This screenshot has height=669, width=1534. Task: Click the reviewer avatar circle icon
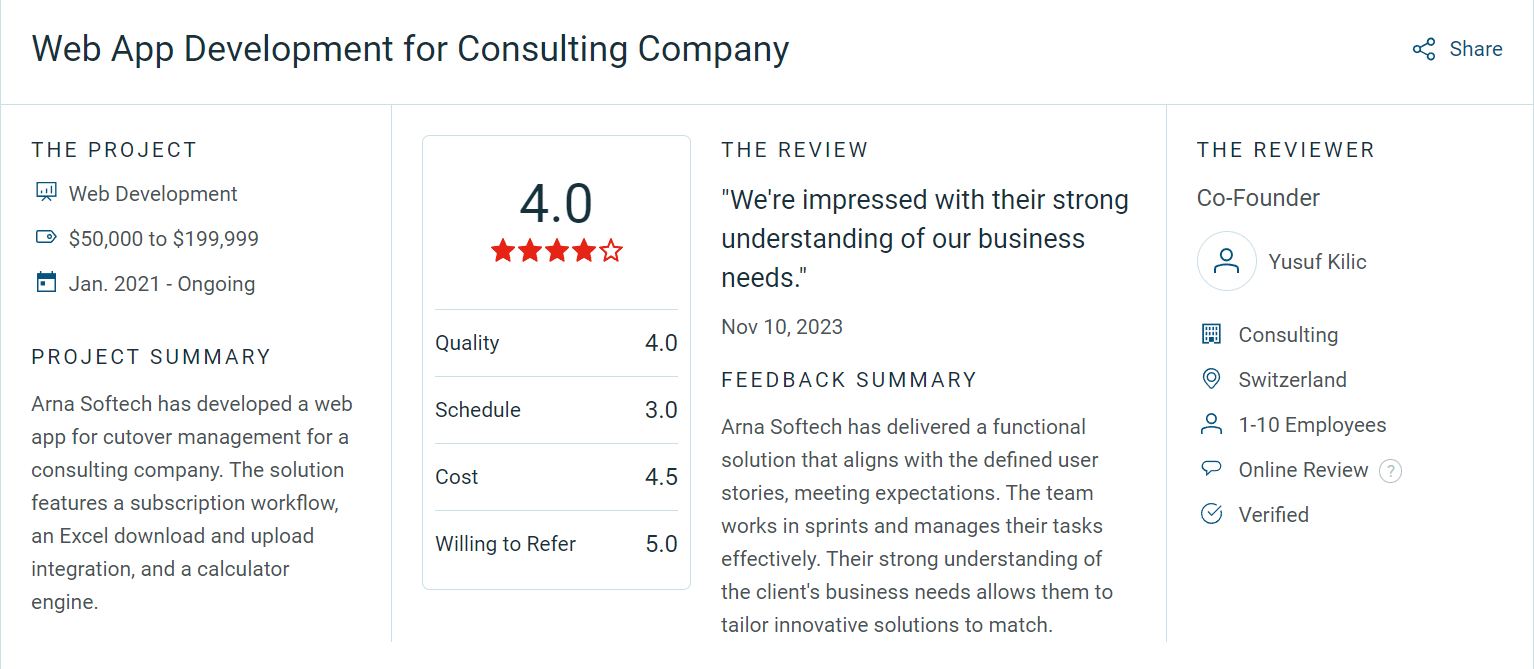coord(1227,261)
